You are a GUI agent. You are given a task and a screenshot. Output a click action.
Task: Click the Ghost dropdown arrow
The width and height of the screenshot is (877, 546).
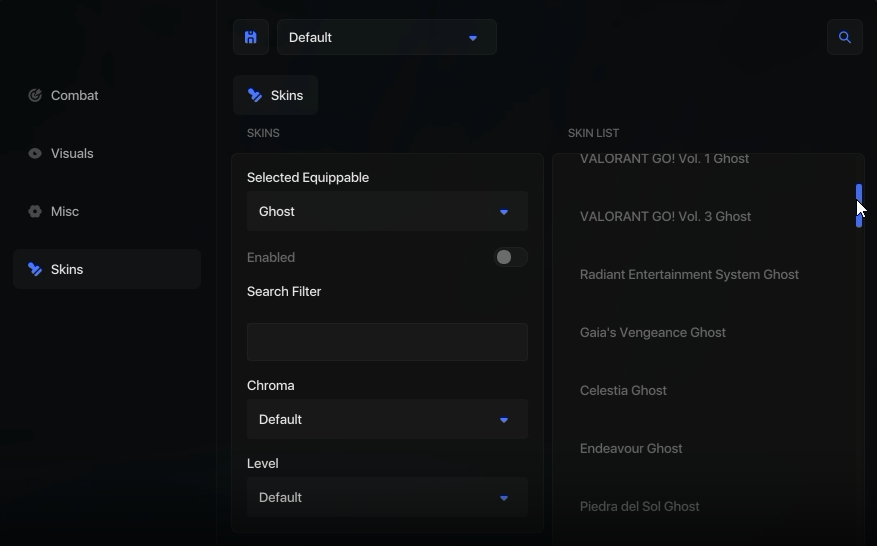[x=504, y=212]
